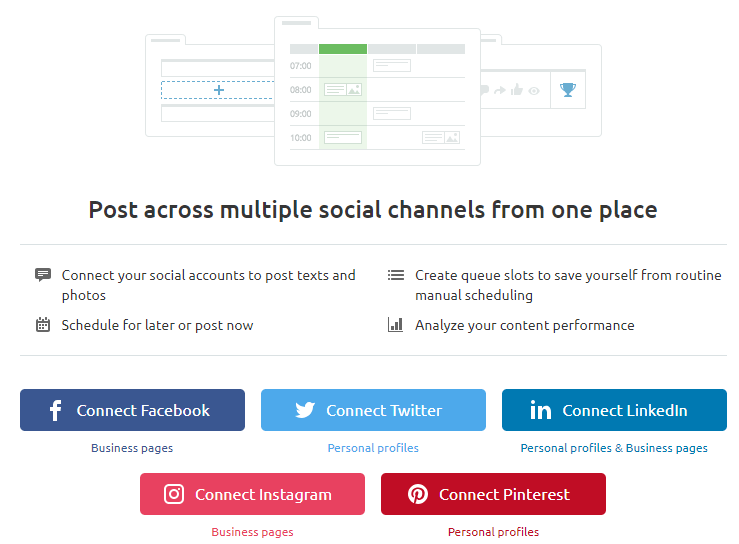Screen dimensions: 739x544
Task: Click Personal profiles text under Twitter
Action: pyautogui.click(x=373, y=448)
